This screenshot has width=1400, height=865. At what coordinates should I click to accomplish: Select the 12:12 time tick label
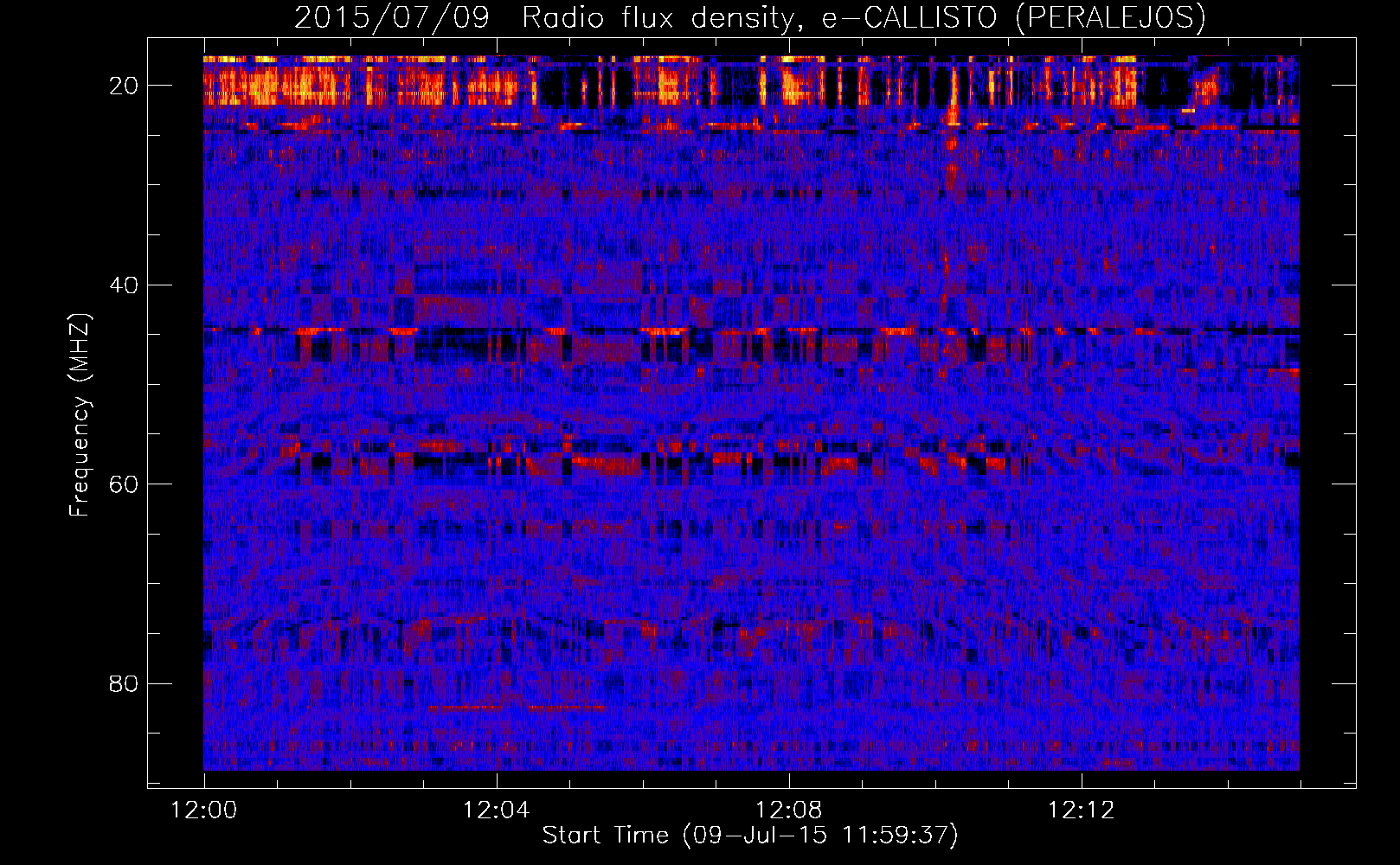click(x=1081, y=811)
